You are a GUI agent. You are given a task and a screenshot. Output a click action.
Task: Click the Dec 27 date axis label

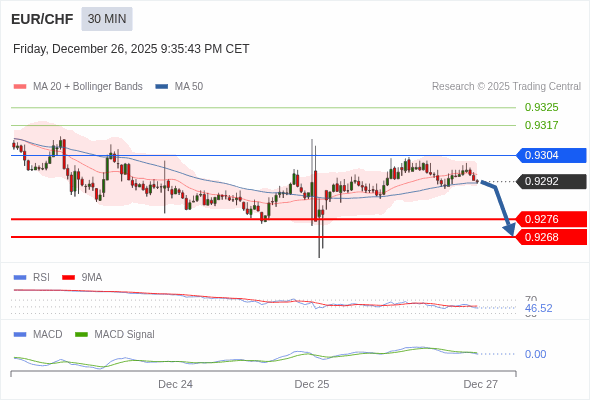click(x=481, y=384)
